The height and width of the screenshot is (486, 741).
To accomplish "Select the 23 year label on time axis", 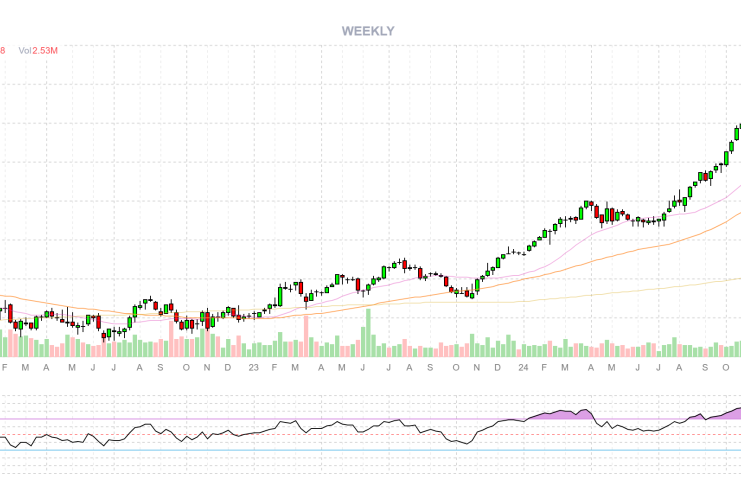I will pyautogui.click(x=254, y=367).
